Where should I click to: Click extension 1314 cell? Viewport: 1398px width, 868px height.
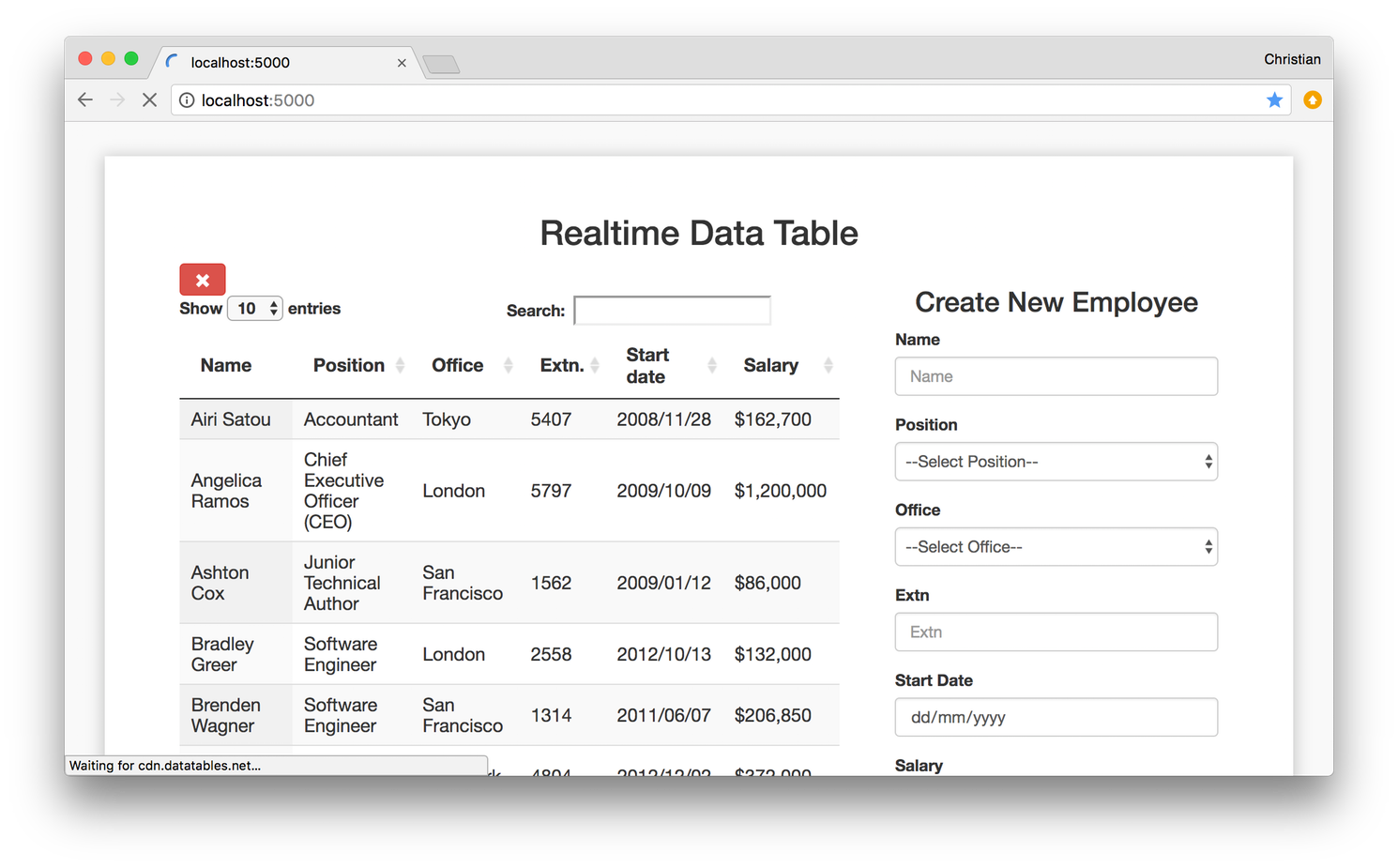(562, 715)
